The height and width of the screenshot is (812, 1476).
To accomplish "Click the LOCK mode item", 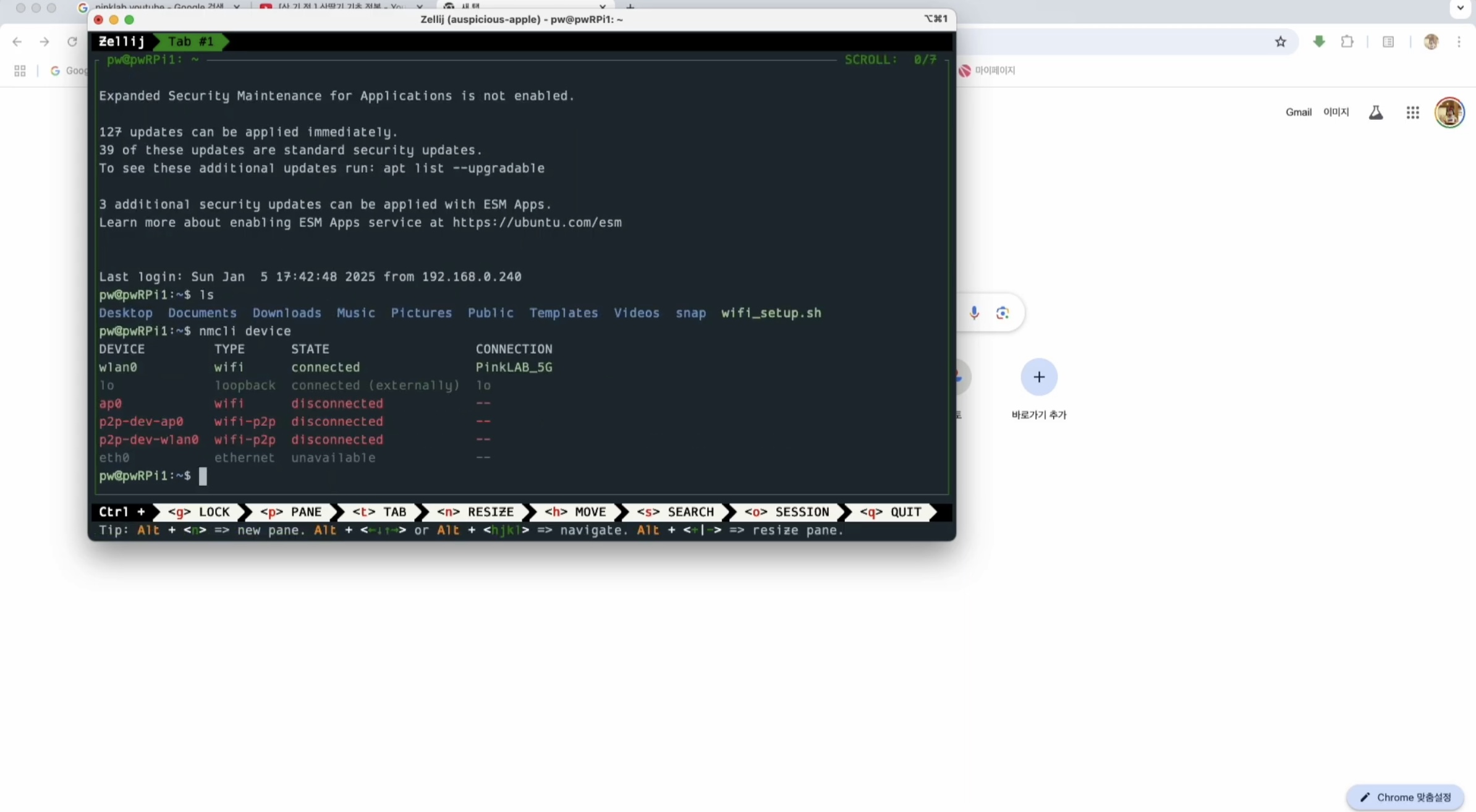I will 199,512.
